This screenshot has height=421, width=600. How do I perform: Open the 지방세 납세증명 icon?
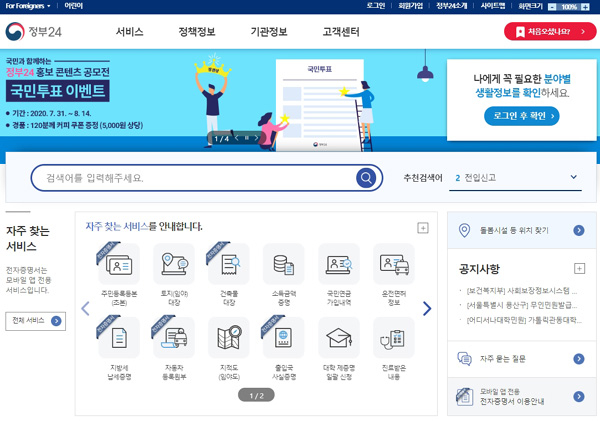tap(119, 338)
